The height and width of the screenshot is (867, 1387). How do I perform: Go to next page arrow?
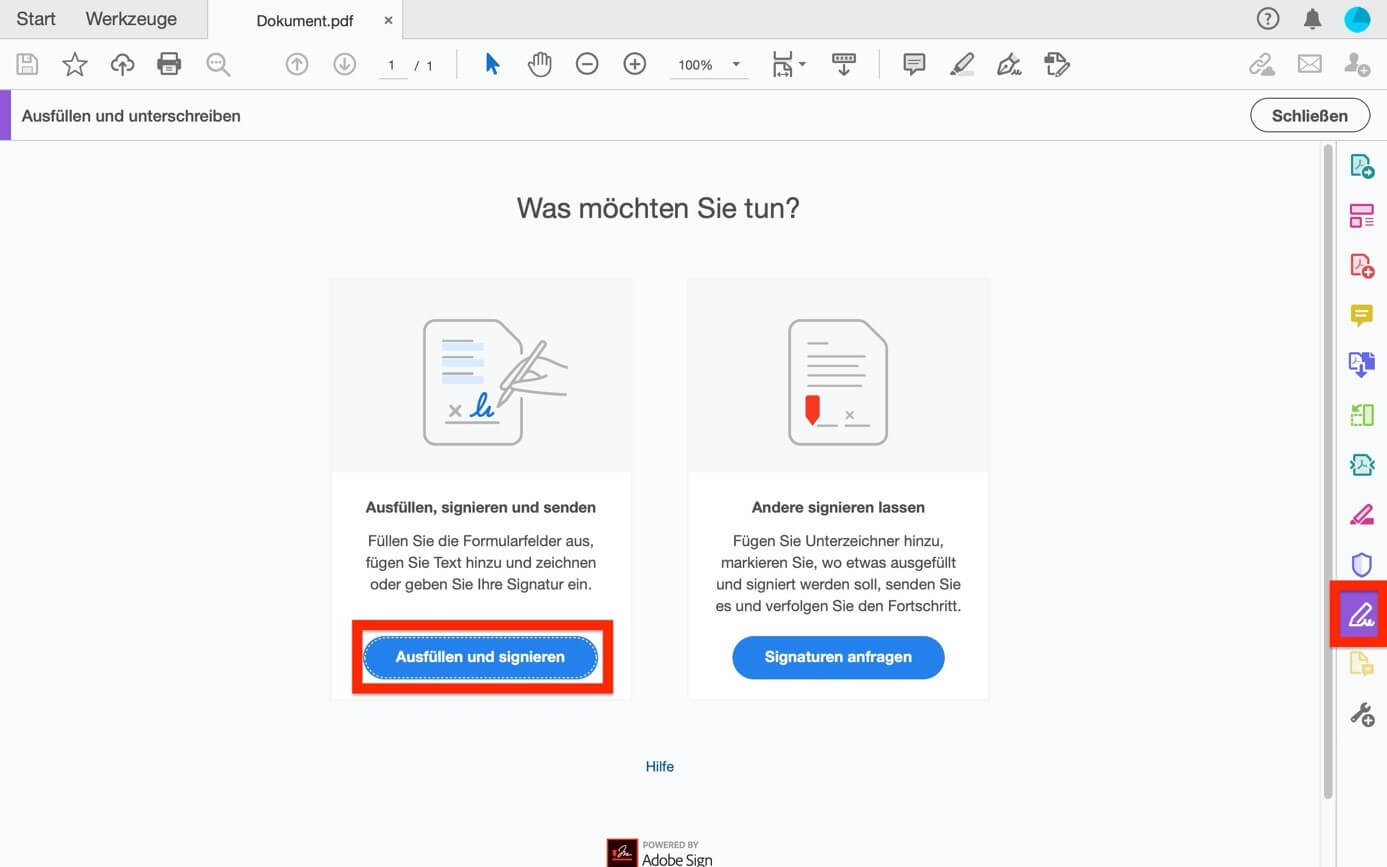pos(345,65)
